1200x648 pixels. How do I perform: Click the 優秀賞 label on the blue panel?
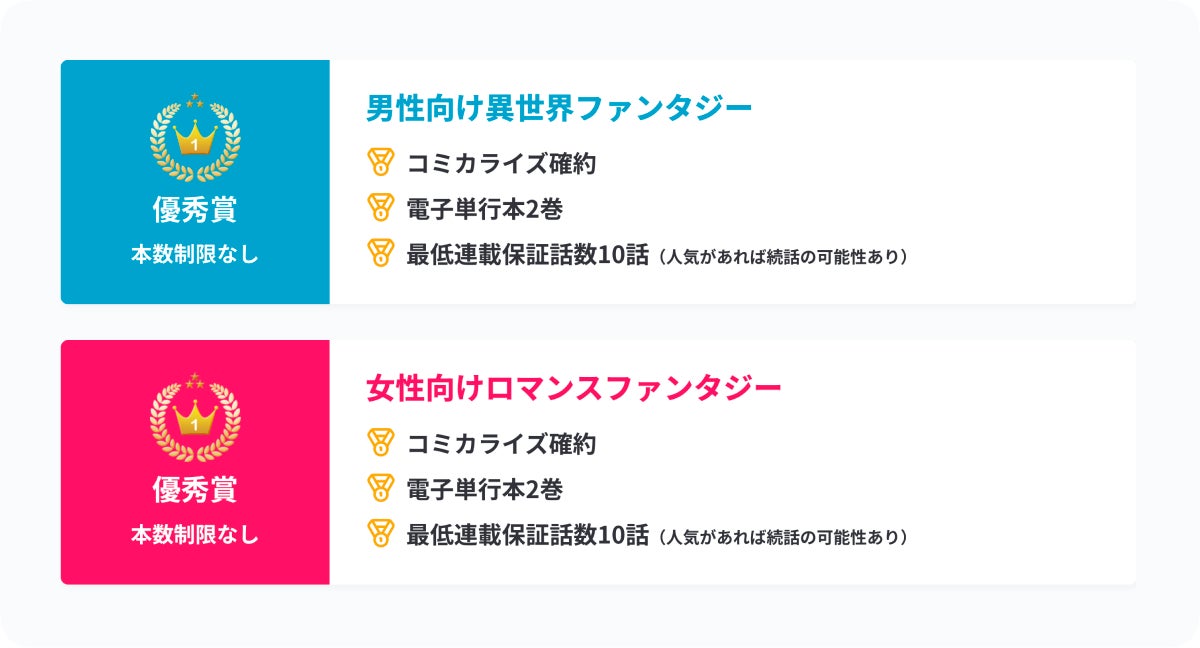(x=195, y=210)
